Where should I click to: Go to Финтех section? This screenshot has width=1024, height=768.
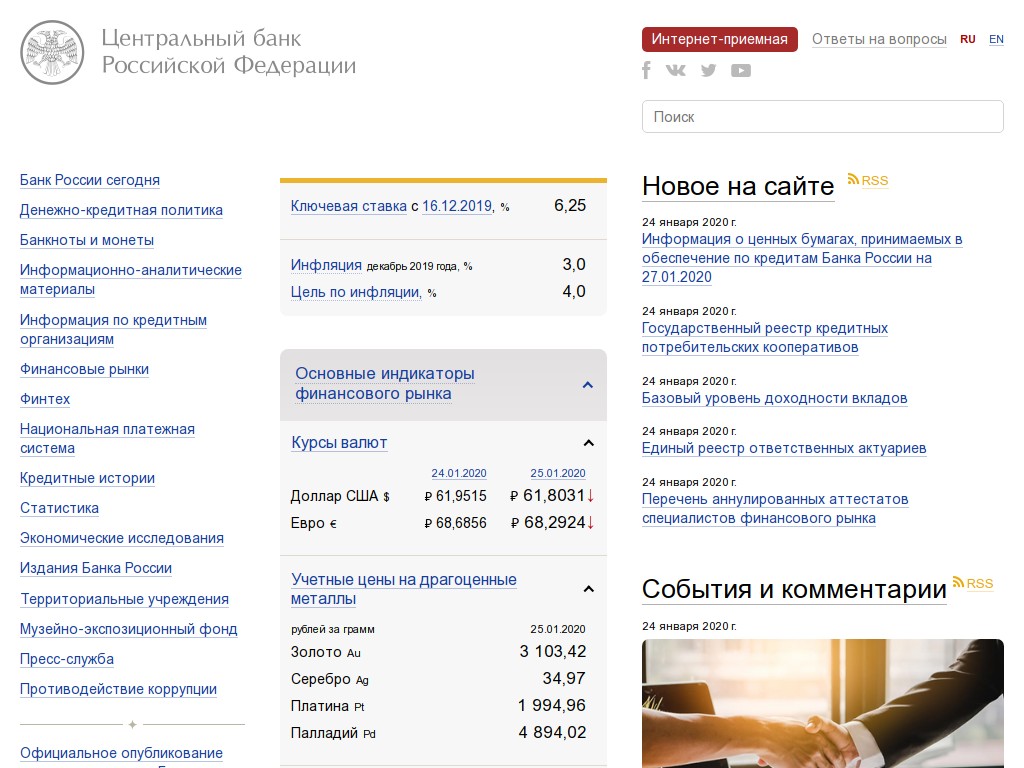coord(44,399)
